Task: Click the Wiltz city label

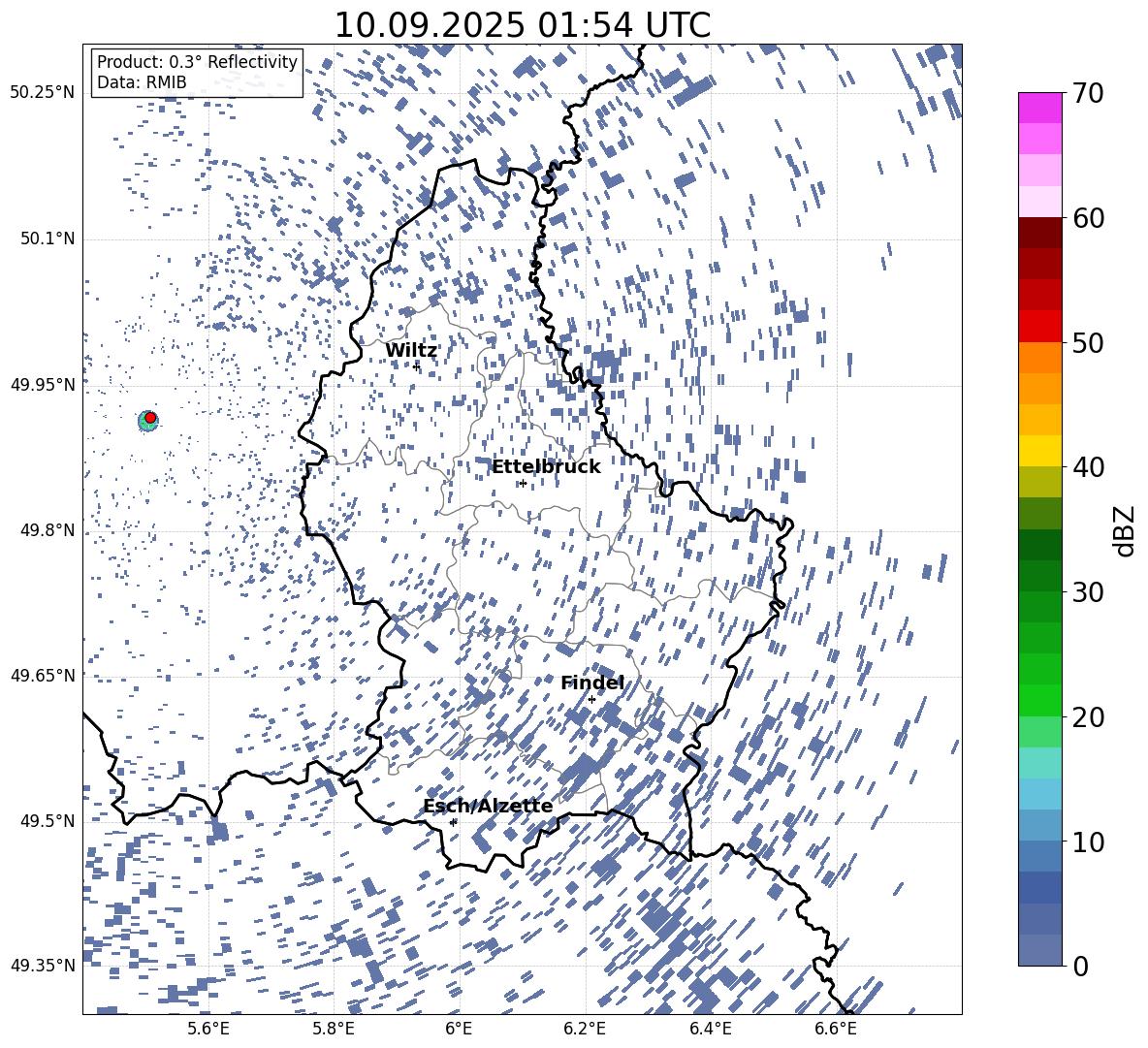Action: pos(411,351)
